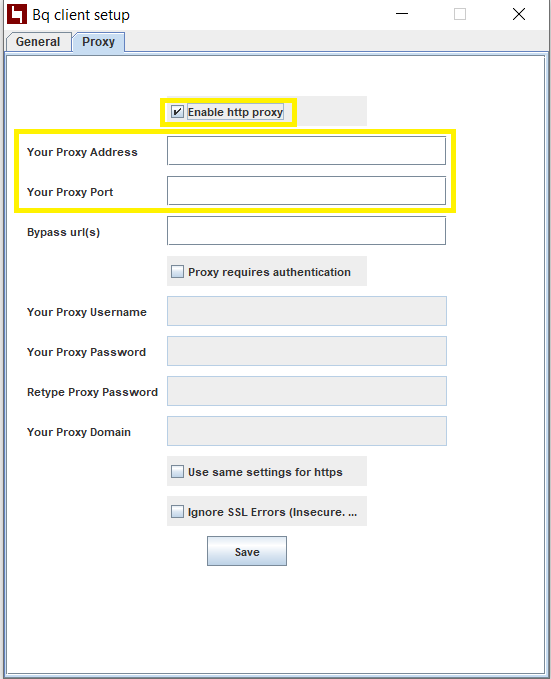The image size is (551, 679).
Task: Minimize the Bq client setup window
Action: pos(402,14)
